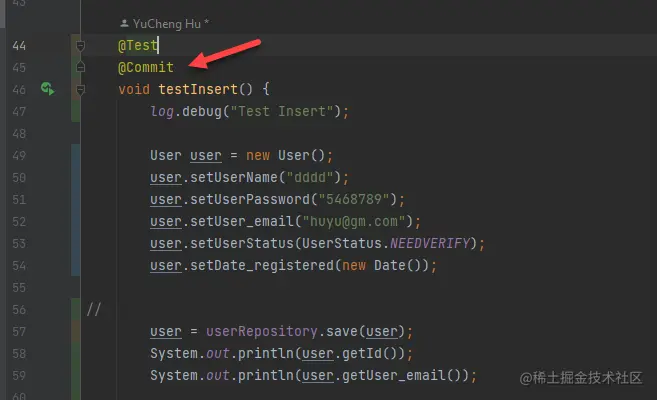Click the new User() constructor call
The image size is (657, 400).
285,155
